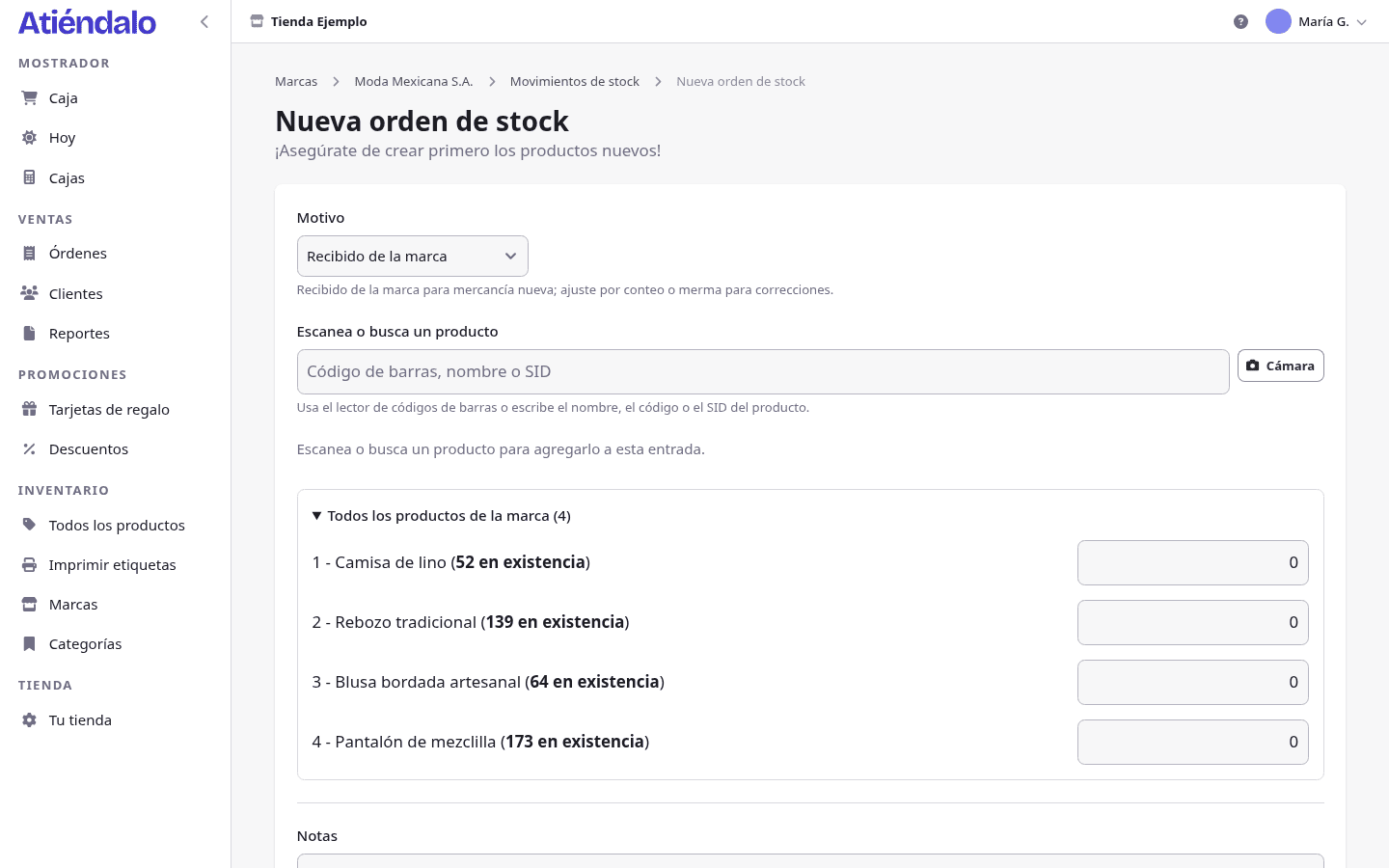Click the Moda Mexicana S.A. breadcrumb
This screenshot has height=868, width=1389.
pos(414,81)
